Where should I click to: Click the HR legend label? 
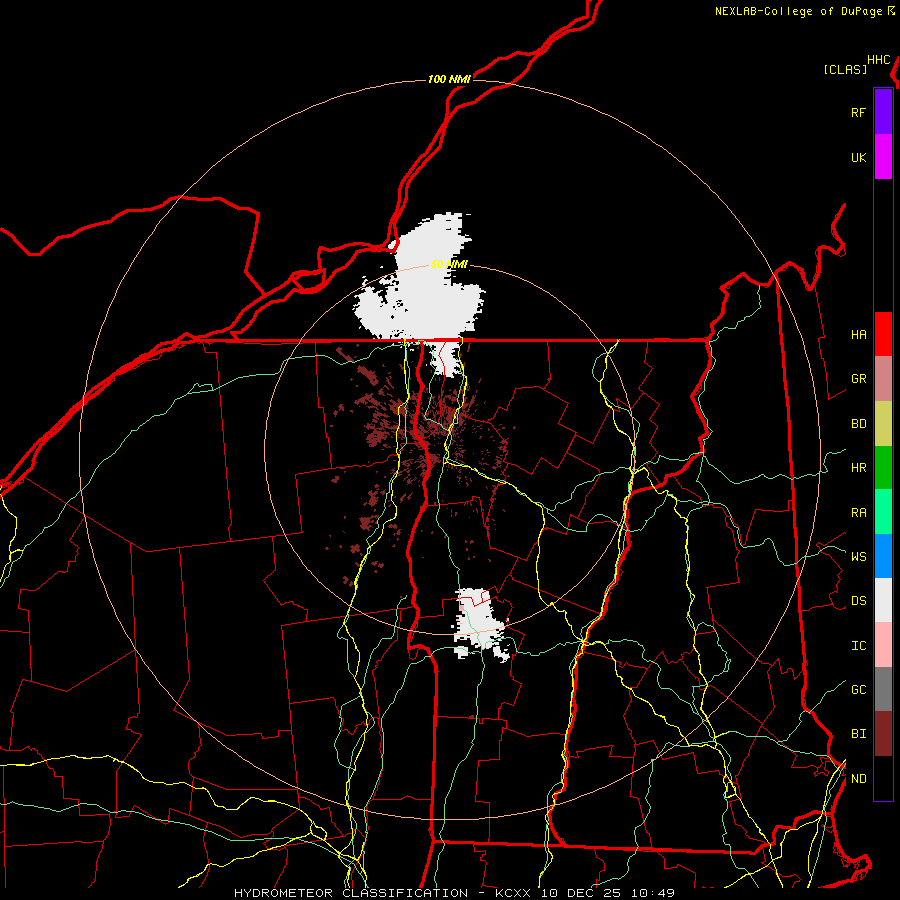tap(858, 468)
